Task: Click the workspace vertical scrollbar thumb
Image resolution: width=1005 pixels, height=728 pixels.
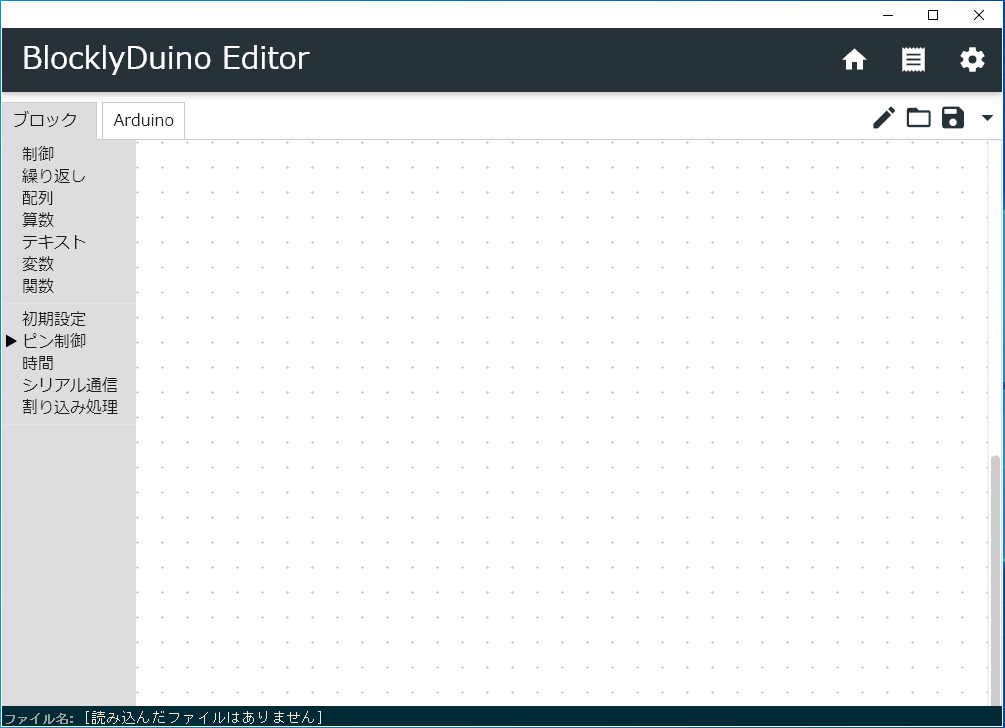Action: point(995,579)
